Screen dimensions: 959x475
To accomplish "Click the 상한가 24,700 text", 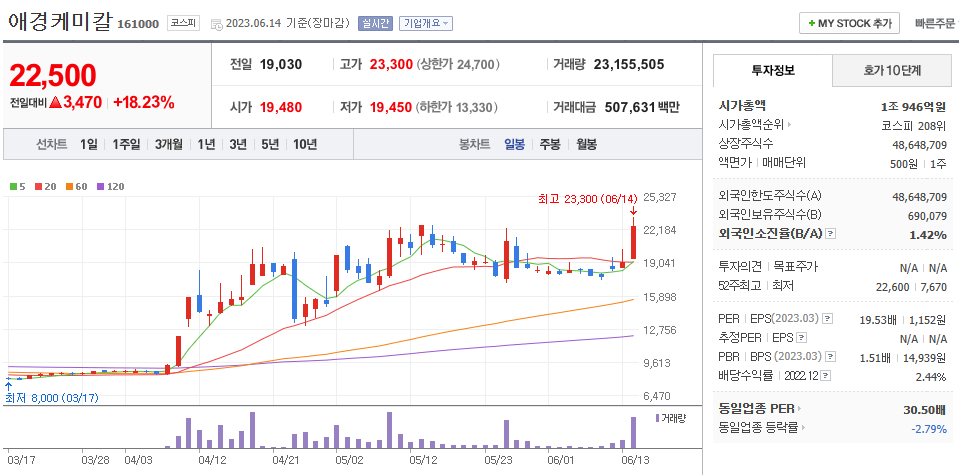I will pyautogui.click(x=459, y=64).
